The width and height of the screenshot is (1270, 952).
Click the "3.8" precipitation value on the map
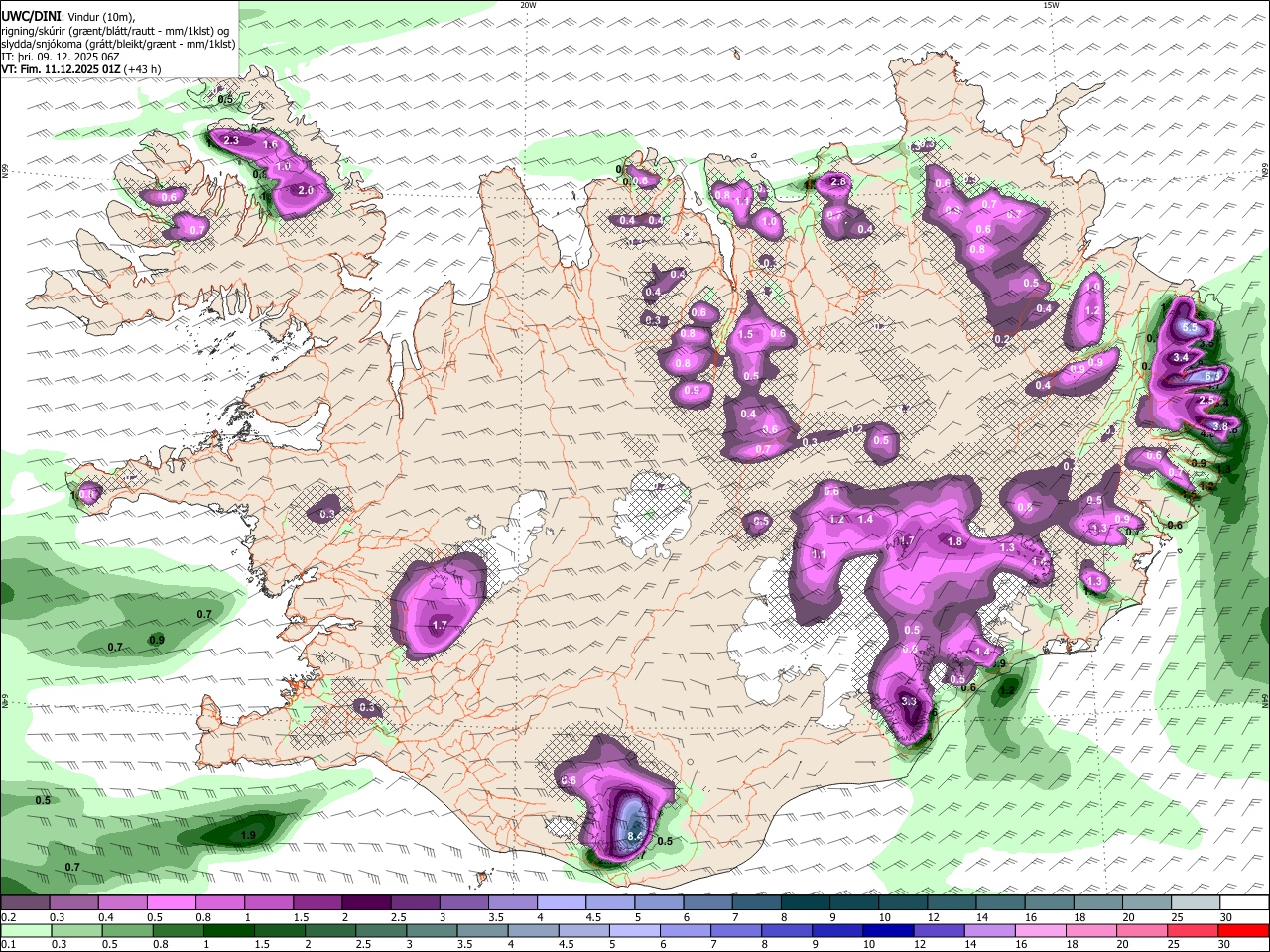point(1220,426)
